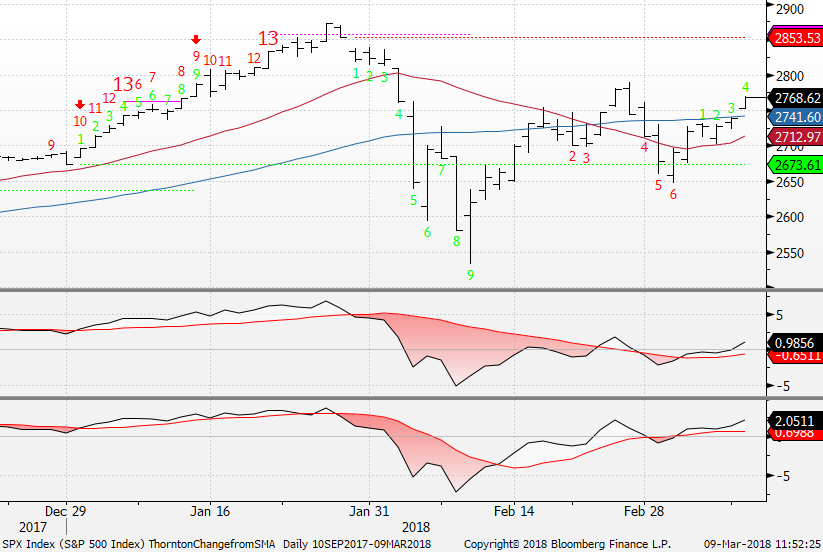
Task: Select the blue 2741.60 moving average label
Action: (797, 117)
